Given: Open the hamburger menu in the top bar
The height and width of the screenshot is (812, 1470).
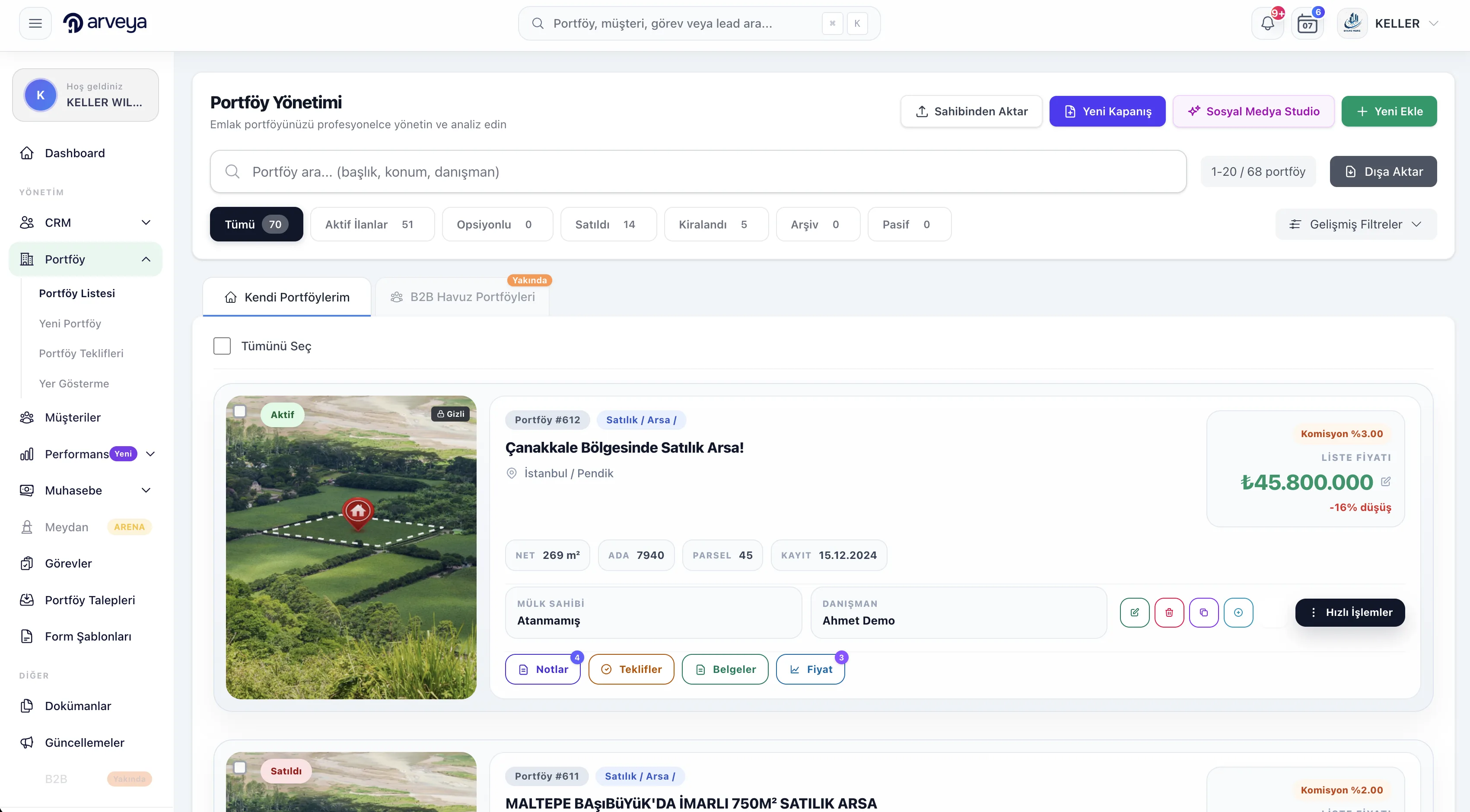Looking at the screenshot, I should (35, 23).
